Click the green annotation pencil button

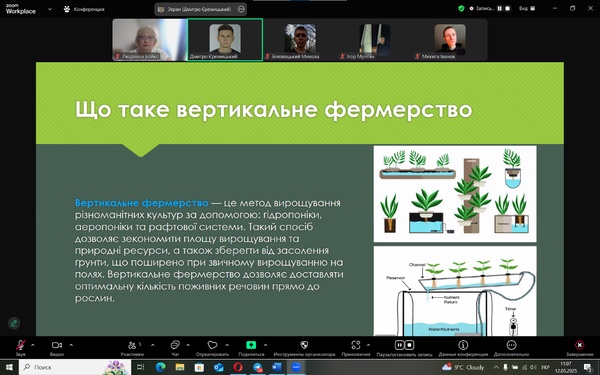pos(14,323)
